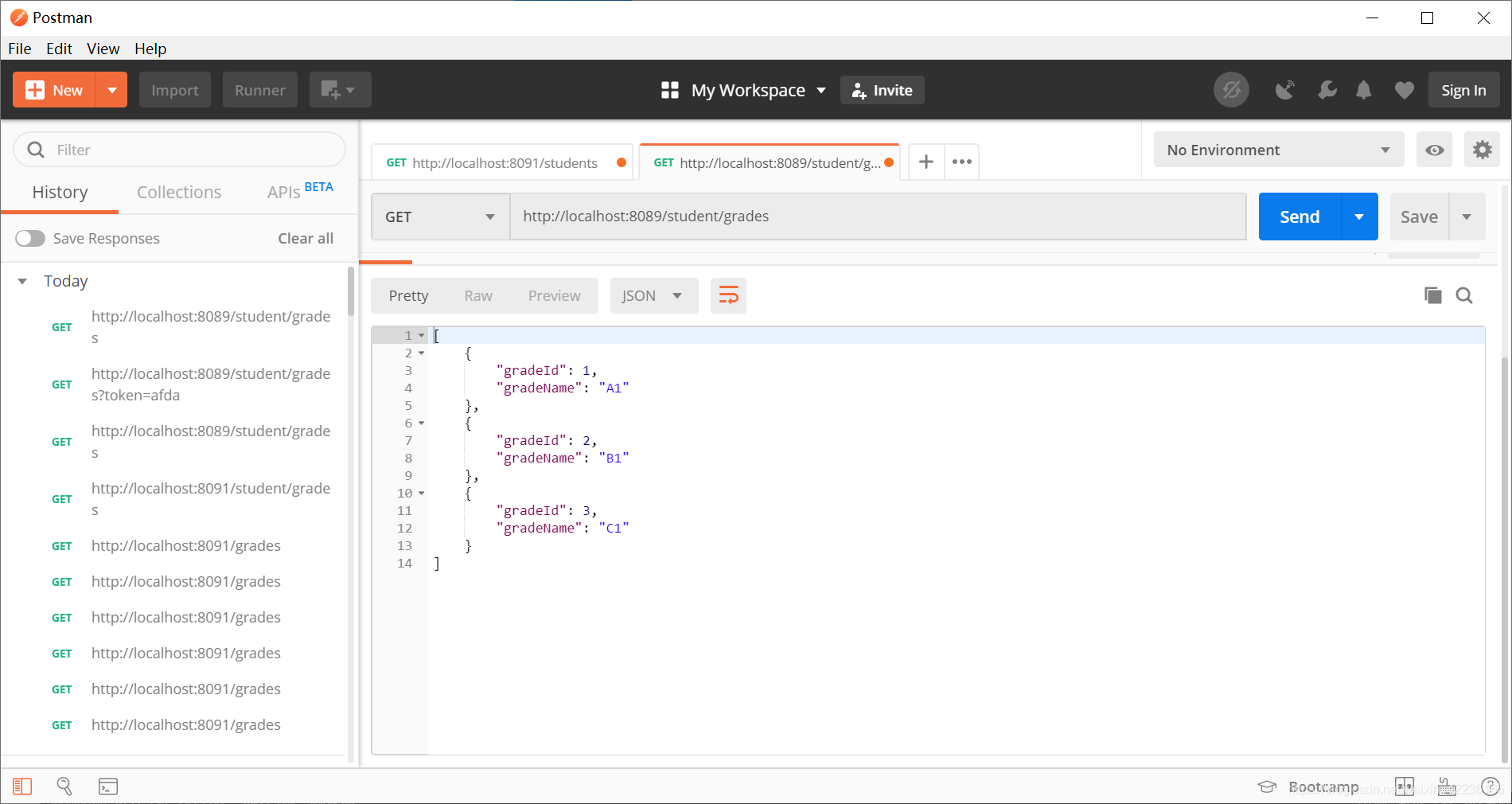Image resolution: width=1512 pixels, height=804 pixels.
Task: Switch to the Collections tab
Action: 179,192
